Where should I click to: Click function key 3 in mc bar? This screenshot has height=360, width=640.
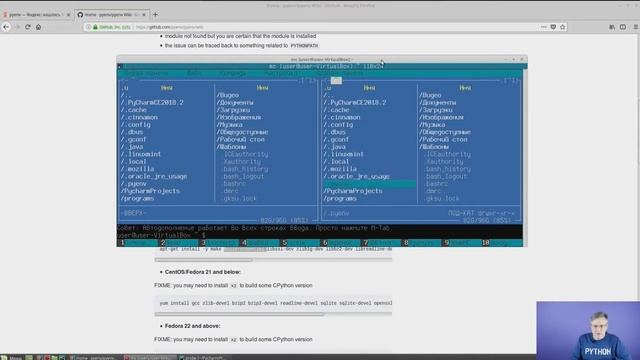218,243
